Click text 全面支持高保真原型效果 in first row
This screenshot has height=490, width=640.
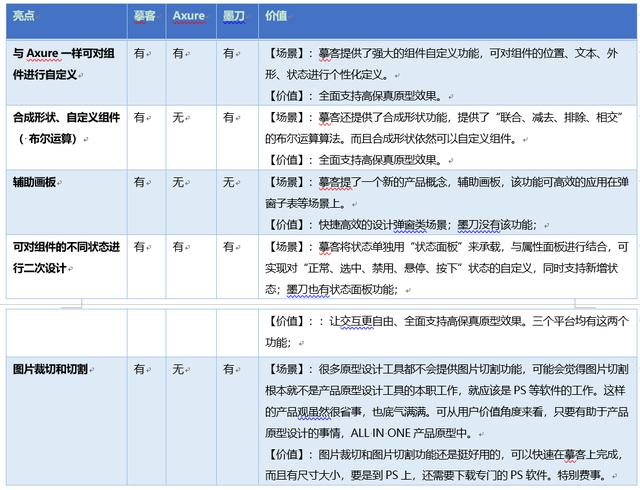(x=378, y=96)
